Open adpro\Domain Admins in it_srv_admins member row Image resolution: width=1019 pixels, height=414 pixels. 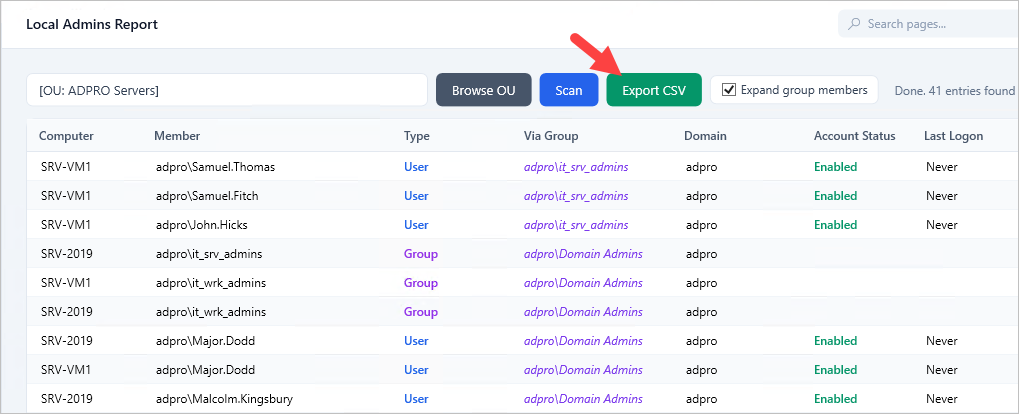coord(584,253)
